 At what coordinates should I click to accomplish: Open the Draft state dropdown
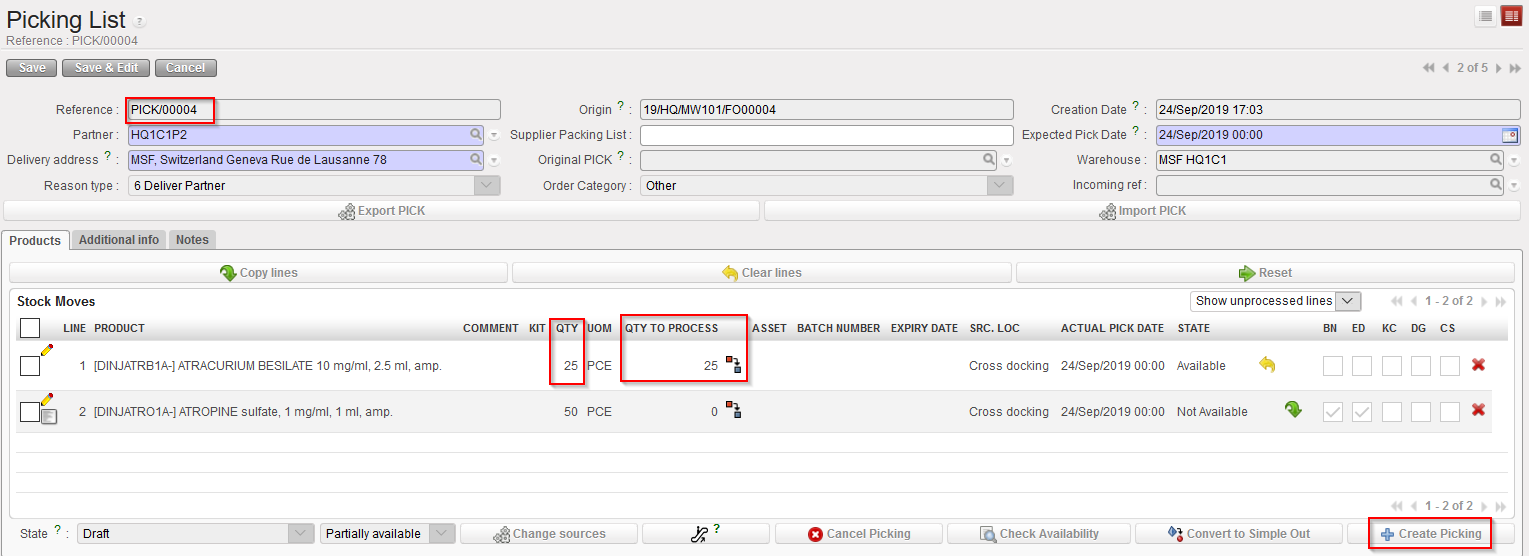(301, 534)
